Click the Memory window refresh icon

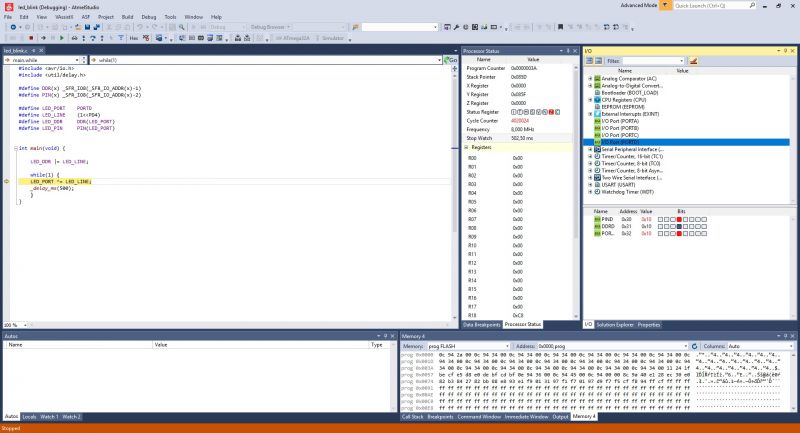click(x=694, y=346)
